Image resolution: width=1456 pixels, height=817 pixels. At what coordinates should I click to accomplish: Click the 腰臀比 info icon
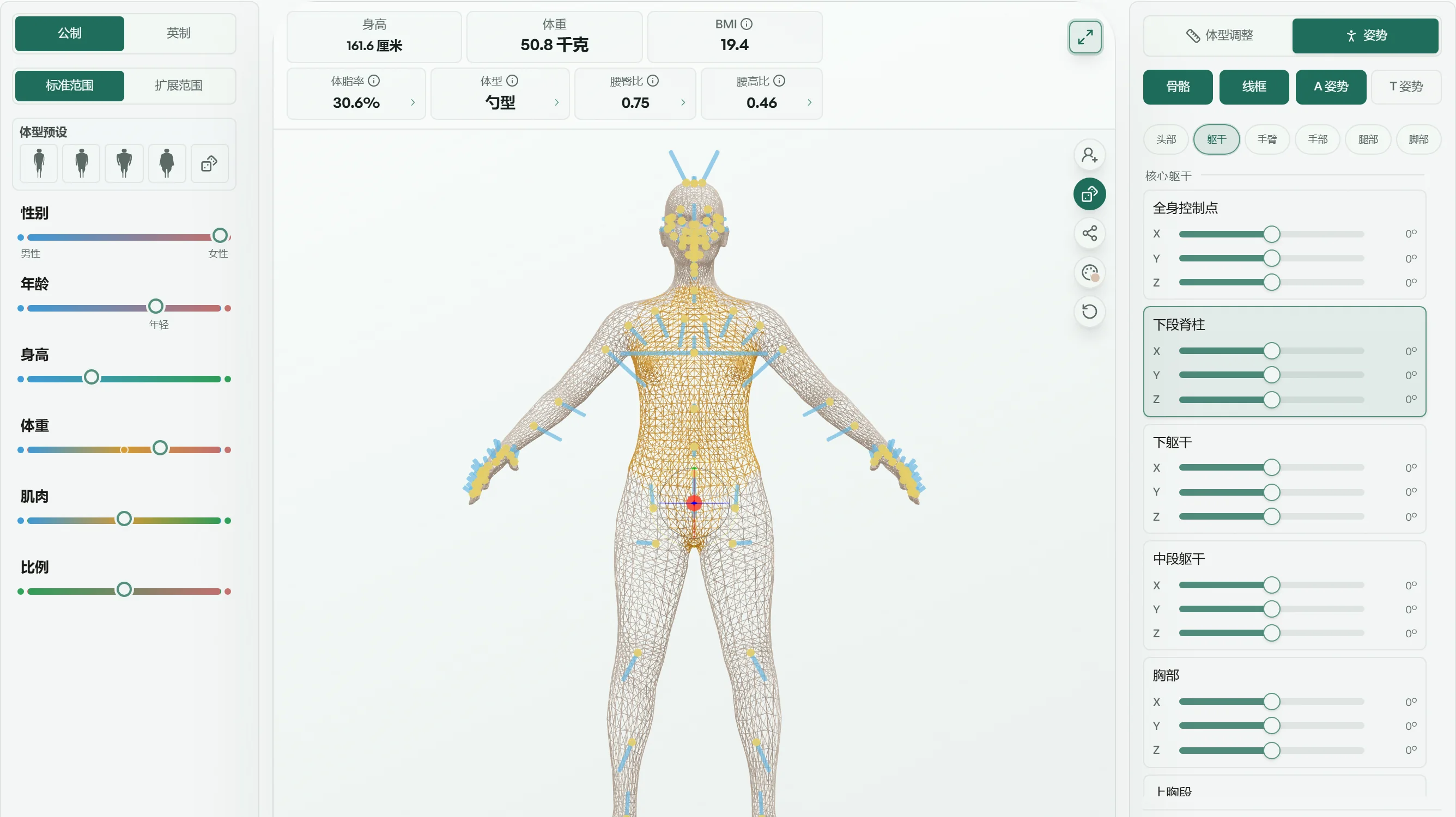653,81
